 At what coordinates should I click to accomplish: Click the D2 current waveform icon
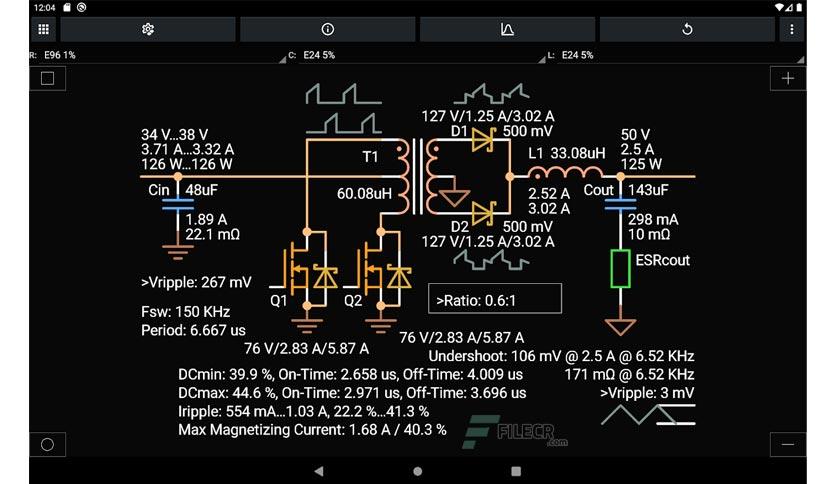tap(491, 261)
